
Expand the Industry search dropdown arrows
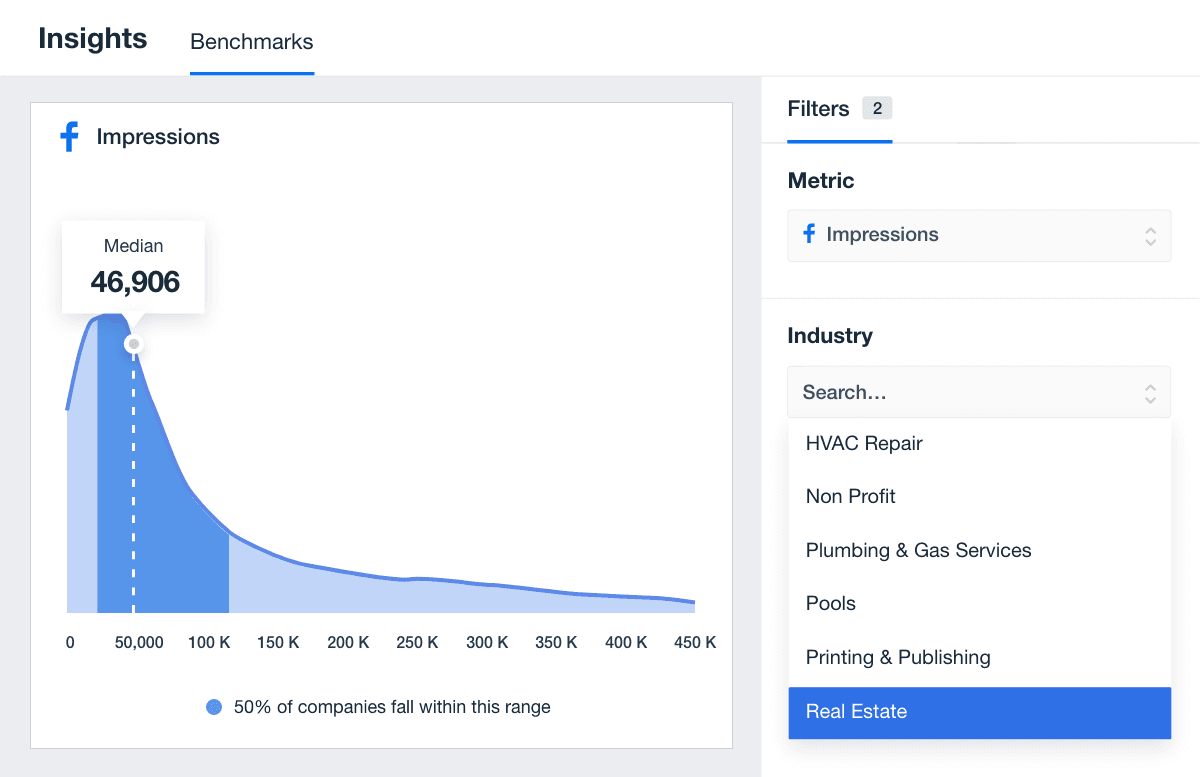[1150, 393]
